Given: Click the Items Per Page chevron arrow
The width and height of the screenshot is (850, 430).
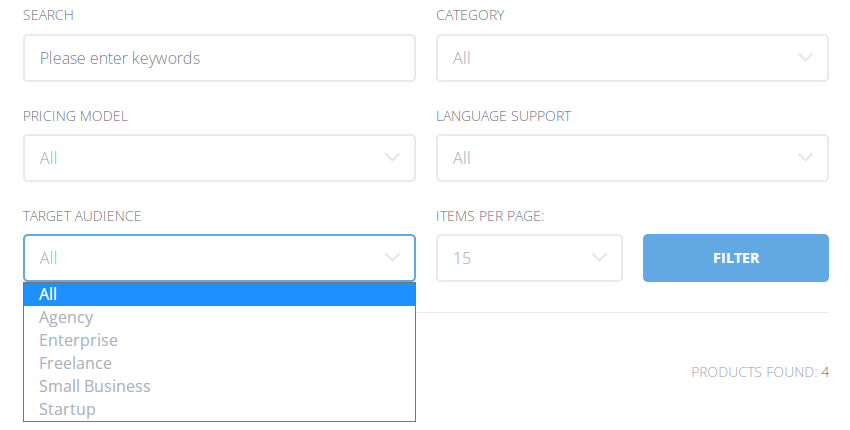Looking at the screenshot, I should pos(600,258).
